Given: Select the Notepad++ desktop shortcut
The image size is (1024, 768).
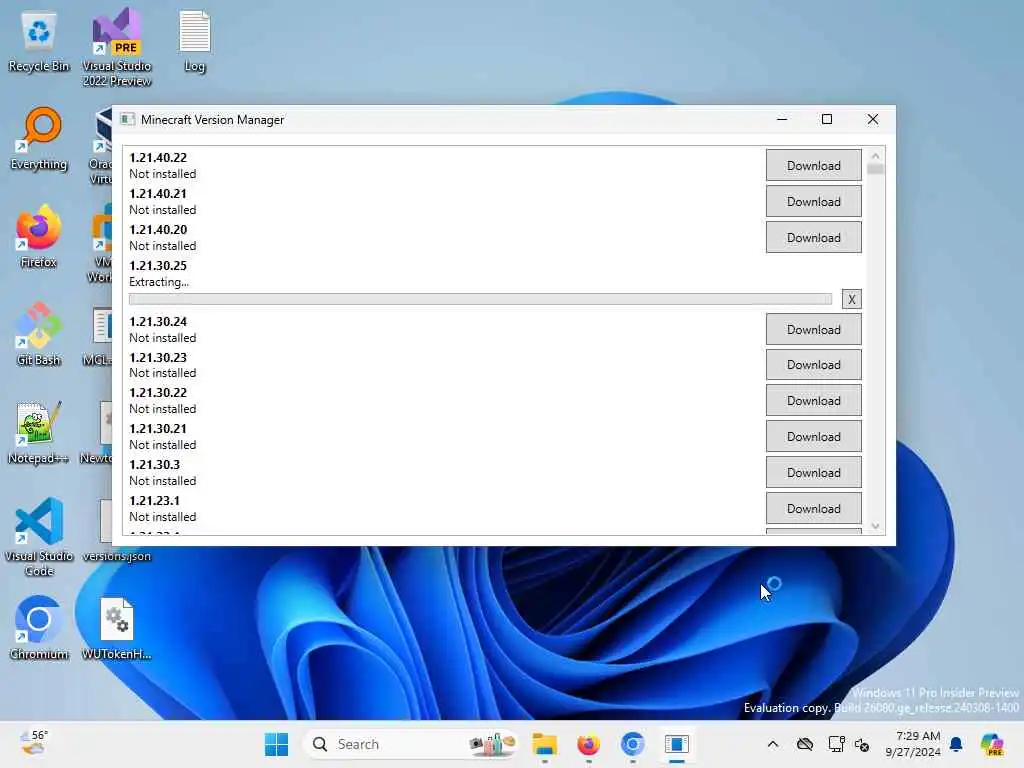Looking at the screenshot, I should 39,432.
